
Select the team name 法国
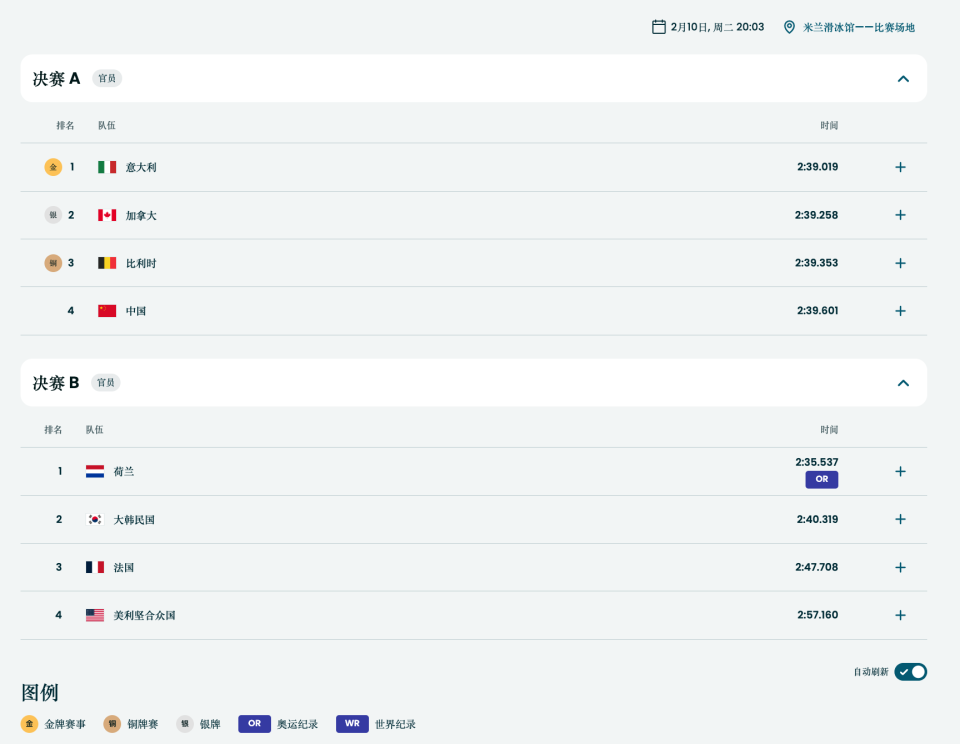point(124,568)
